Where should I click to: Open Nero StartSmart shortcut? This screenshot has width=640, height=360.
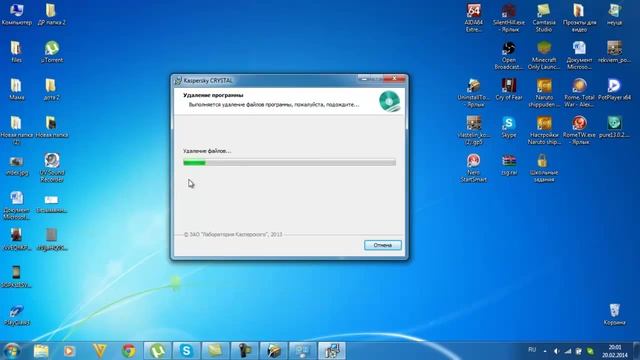[x=473, y=168]
